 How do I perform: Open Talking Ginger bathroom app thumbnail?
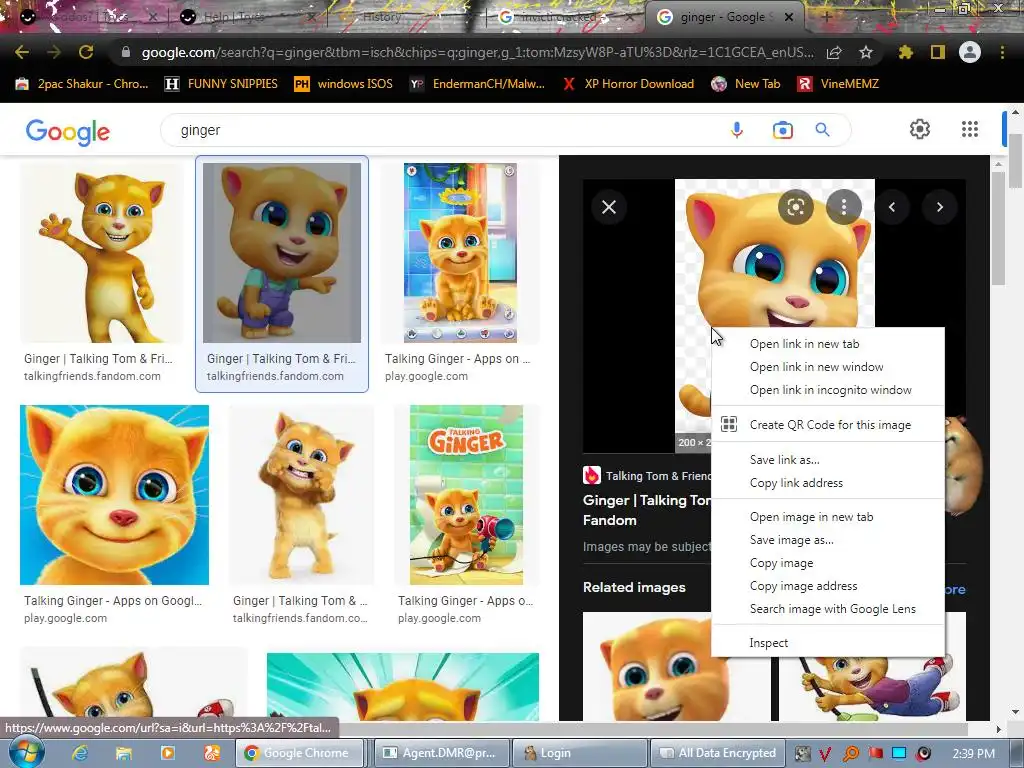pos(460,253)
